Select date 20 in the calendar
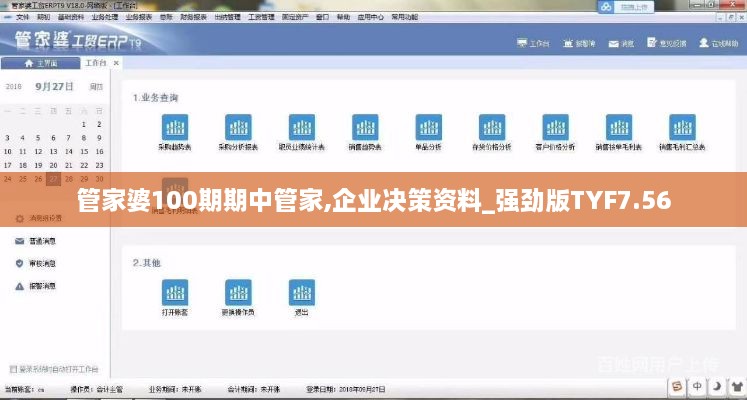This screenshot has height=400, width=747. tap(53, 165)
